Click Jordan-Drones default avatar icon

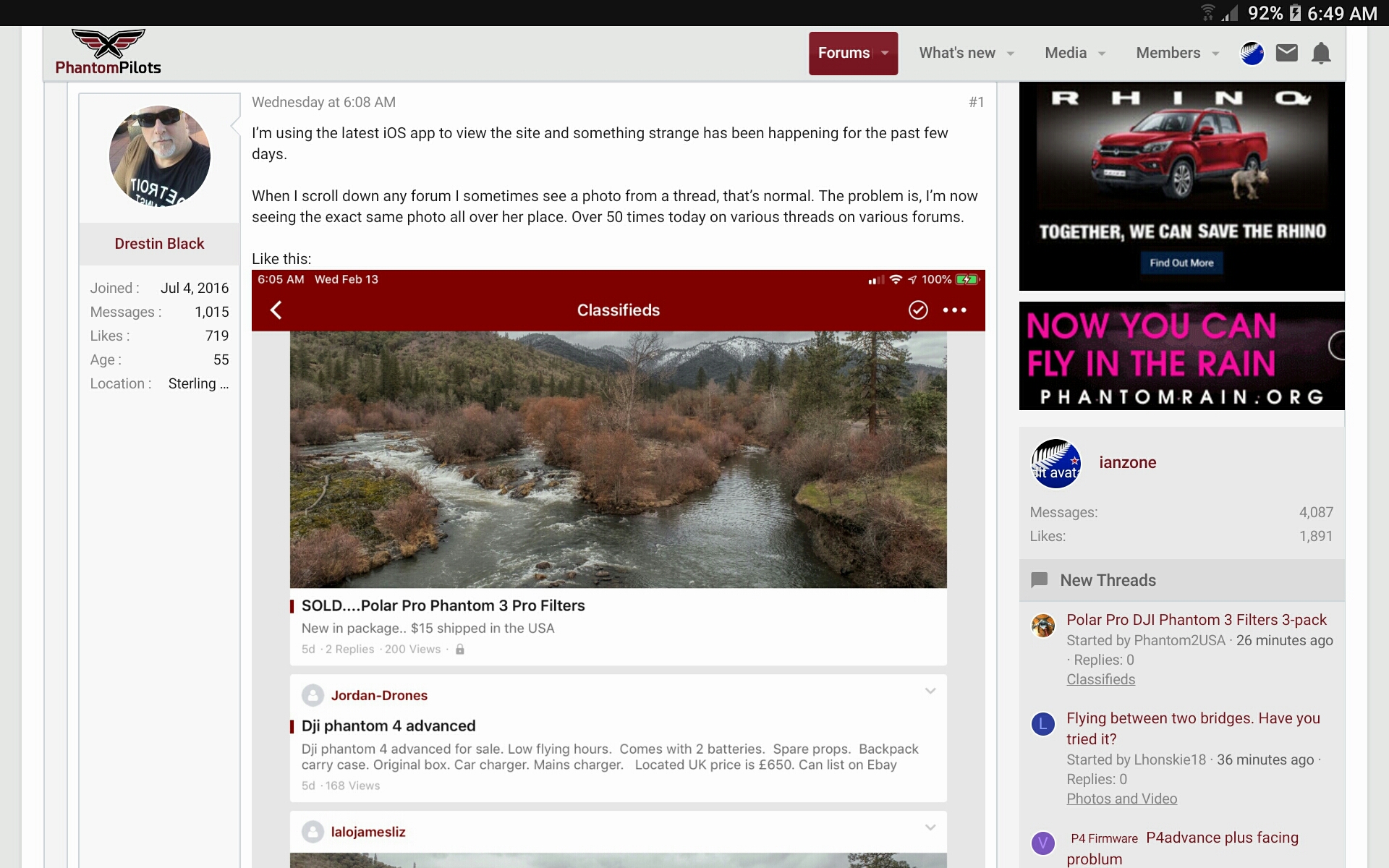pyautogui.click(x=313, y=696)
